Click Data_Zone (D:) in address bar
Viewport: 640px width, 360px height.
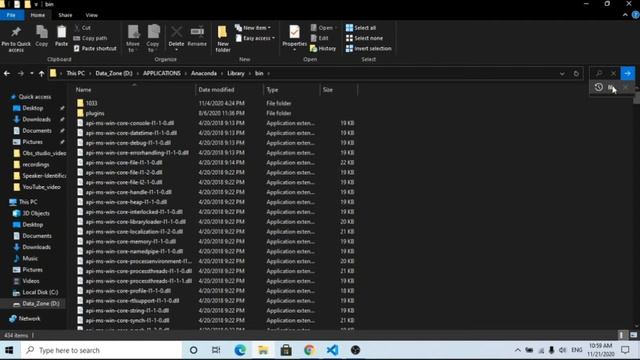[x=114, y=73]
